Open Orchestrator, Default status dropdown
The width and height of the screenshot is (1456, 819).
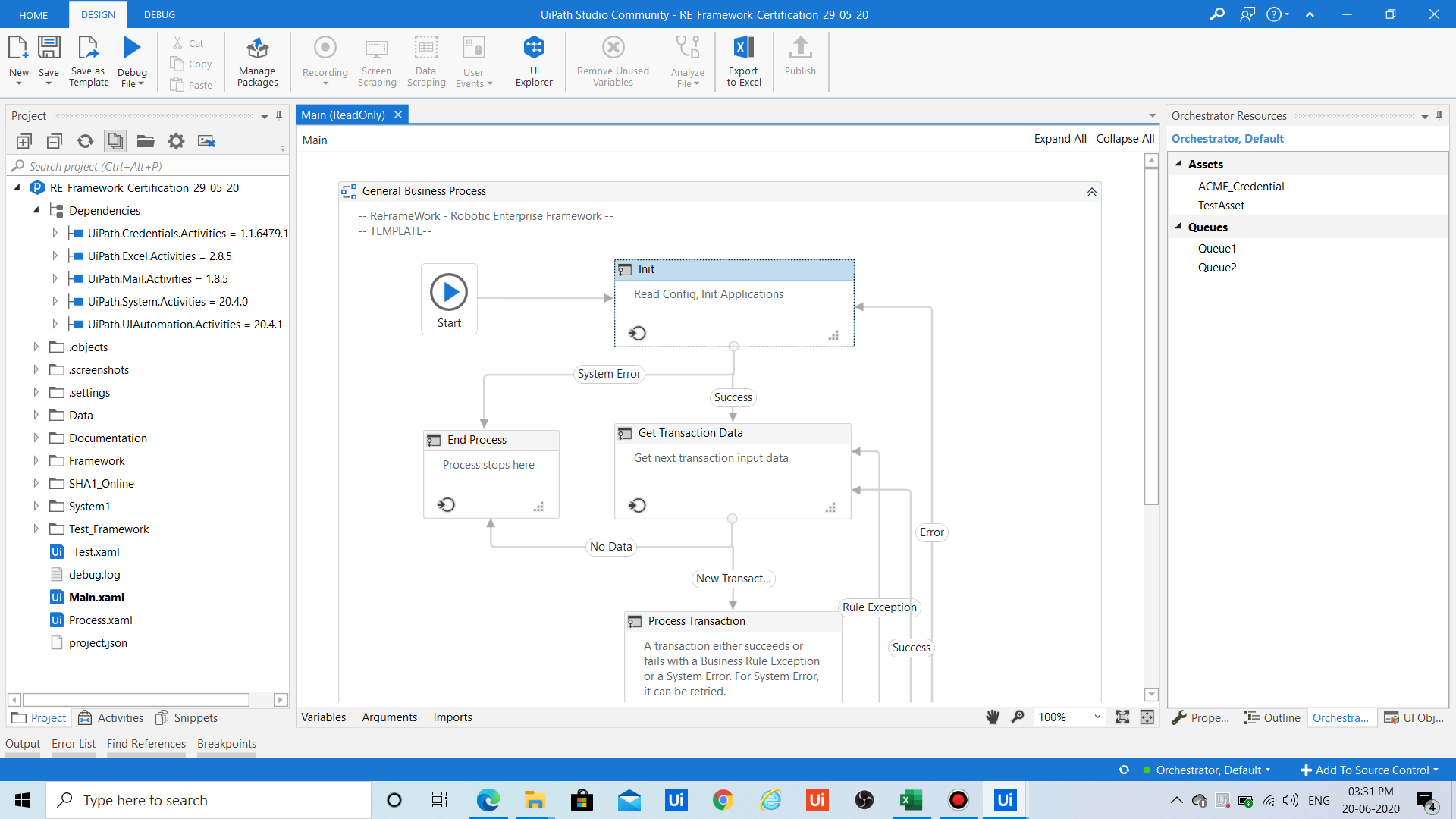click(1213, 770)
